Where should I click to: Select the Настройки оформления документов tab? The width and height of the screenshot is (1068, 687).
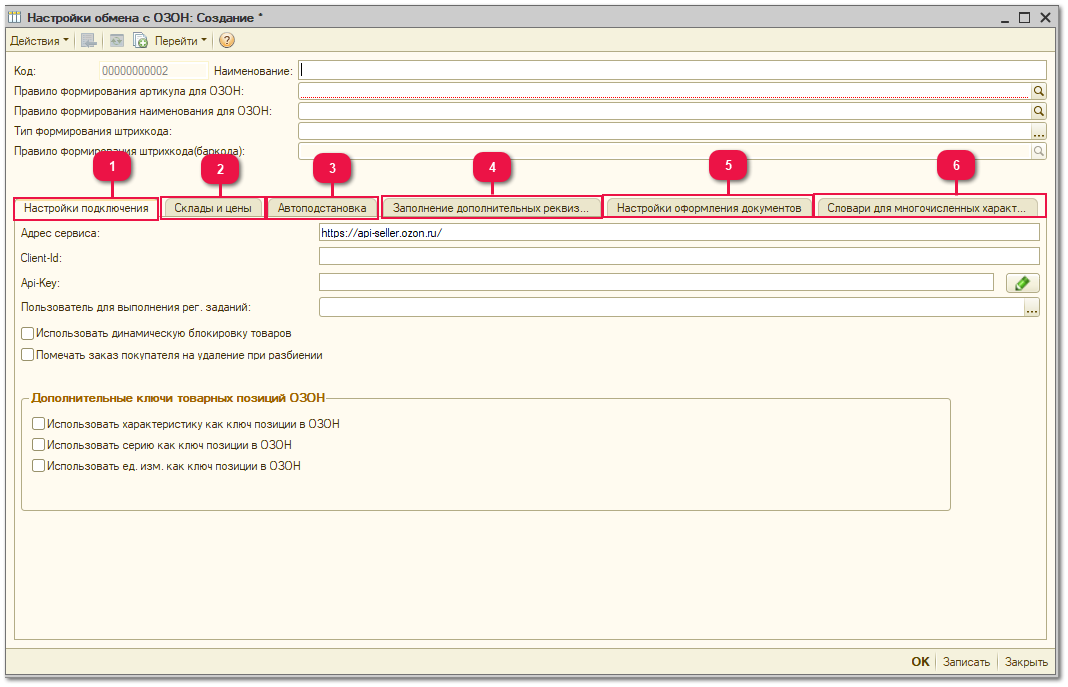point(709,208)
